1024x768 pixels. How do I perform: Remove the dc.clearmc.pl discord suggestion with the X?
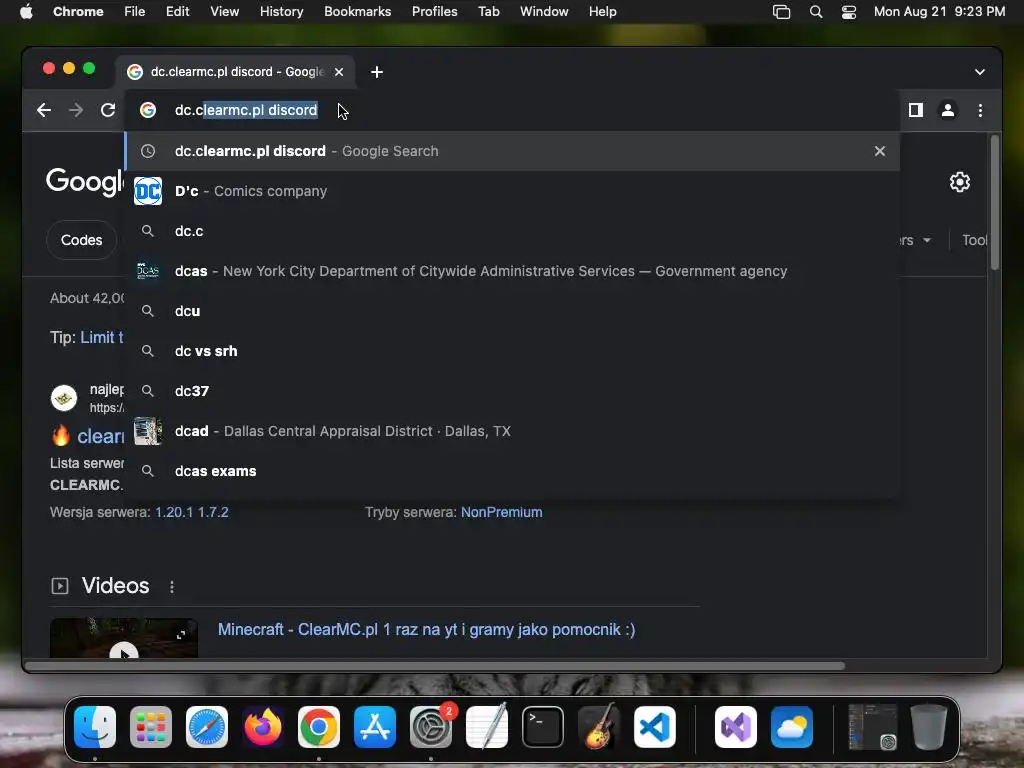pyautogui.click(x=880, y=151)
